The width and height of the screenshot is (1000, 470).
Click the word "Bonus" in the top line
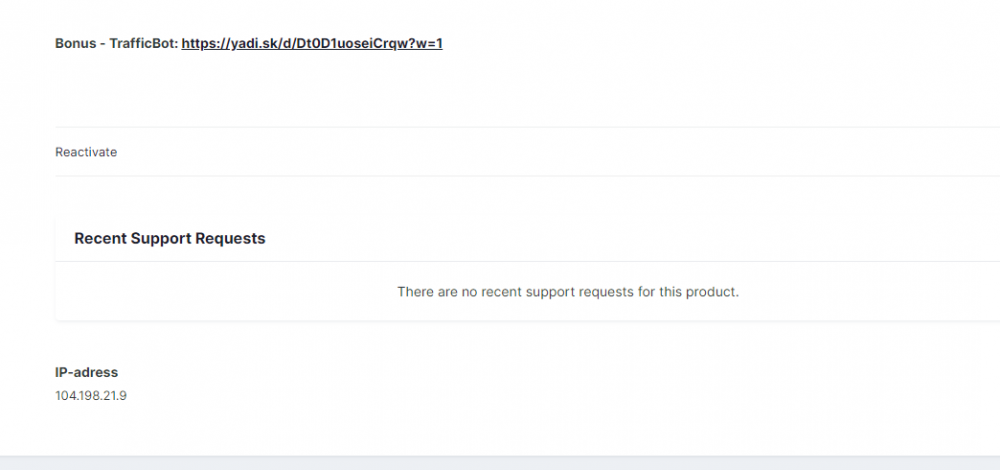[x=76, y=44]
